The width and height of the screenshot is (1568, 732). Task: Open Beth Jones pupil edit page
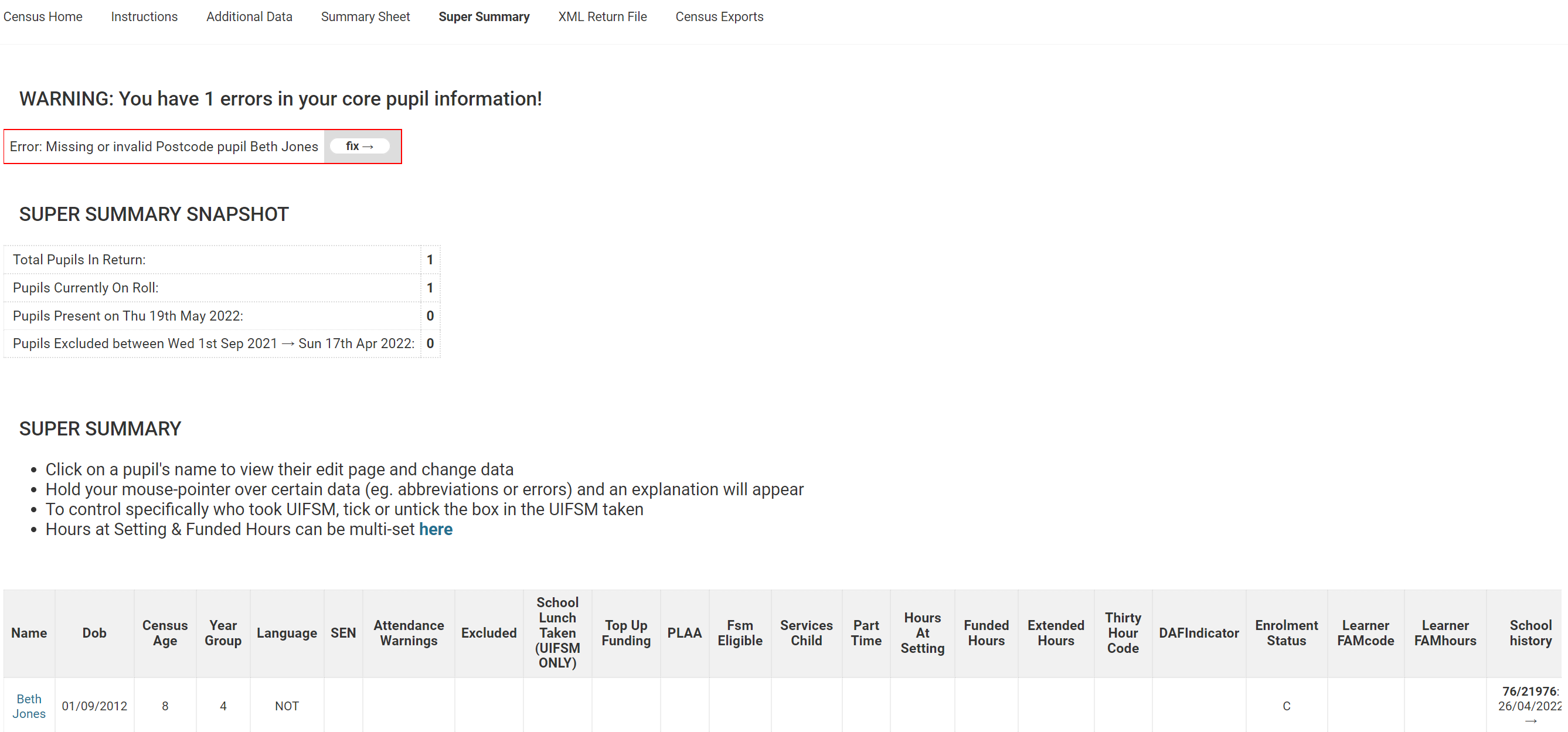tap(29, 706)
